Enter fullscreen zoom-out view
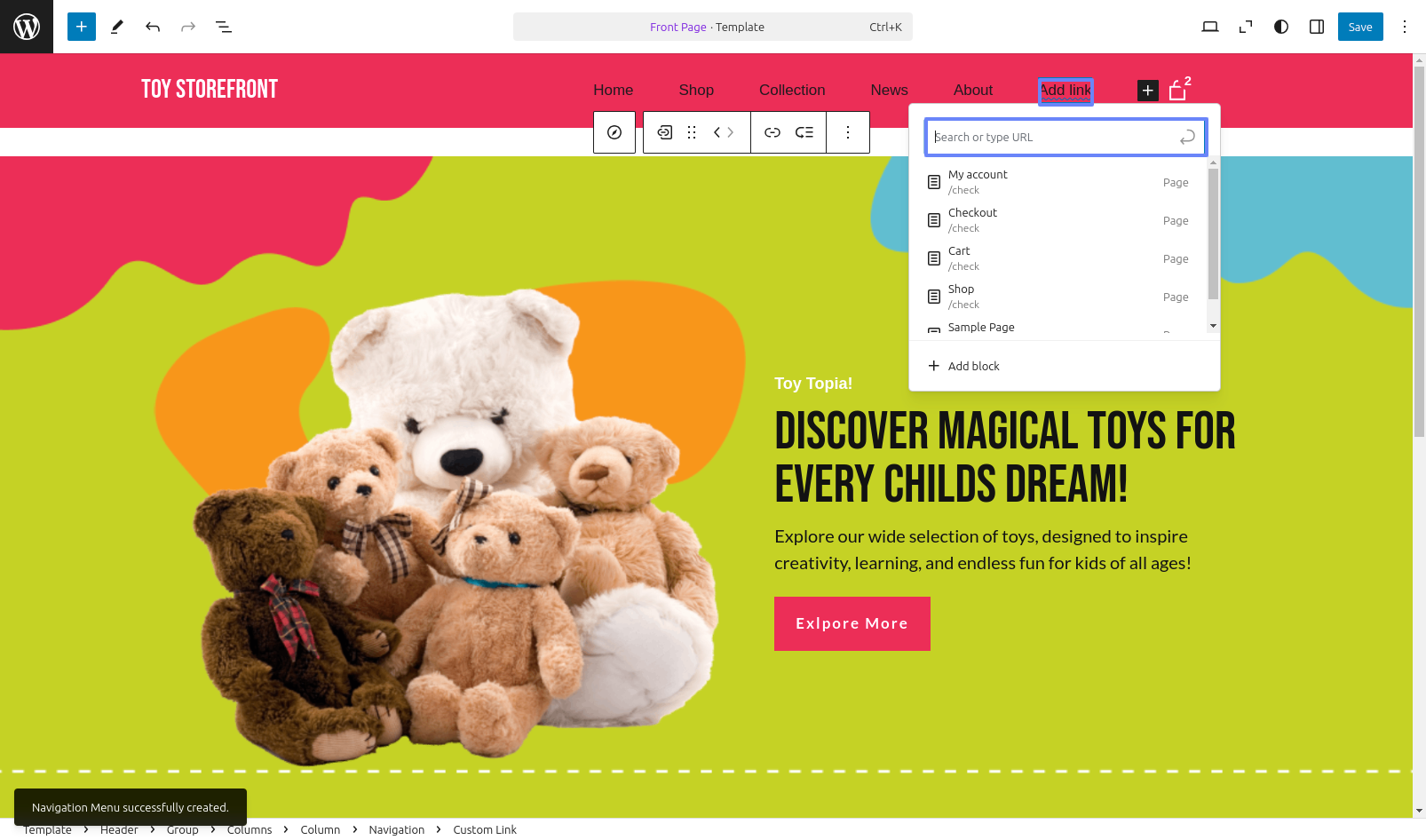This screenshot has width=1426, height=840. tap(1246, 27)
